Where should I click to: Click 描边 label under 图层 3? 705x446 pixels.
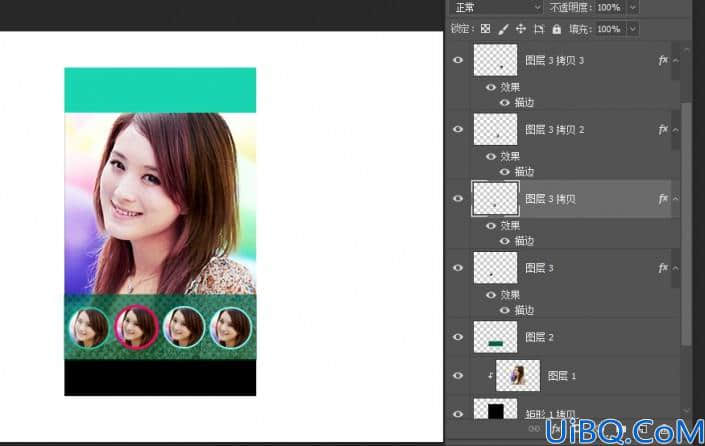pyautogui.click(x=524, y=310)
